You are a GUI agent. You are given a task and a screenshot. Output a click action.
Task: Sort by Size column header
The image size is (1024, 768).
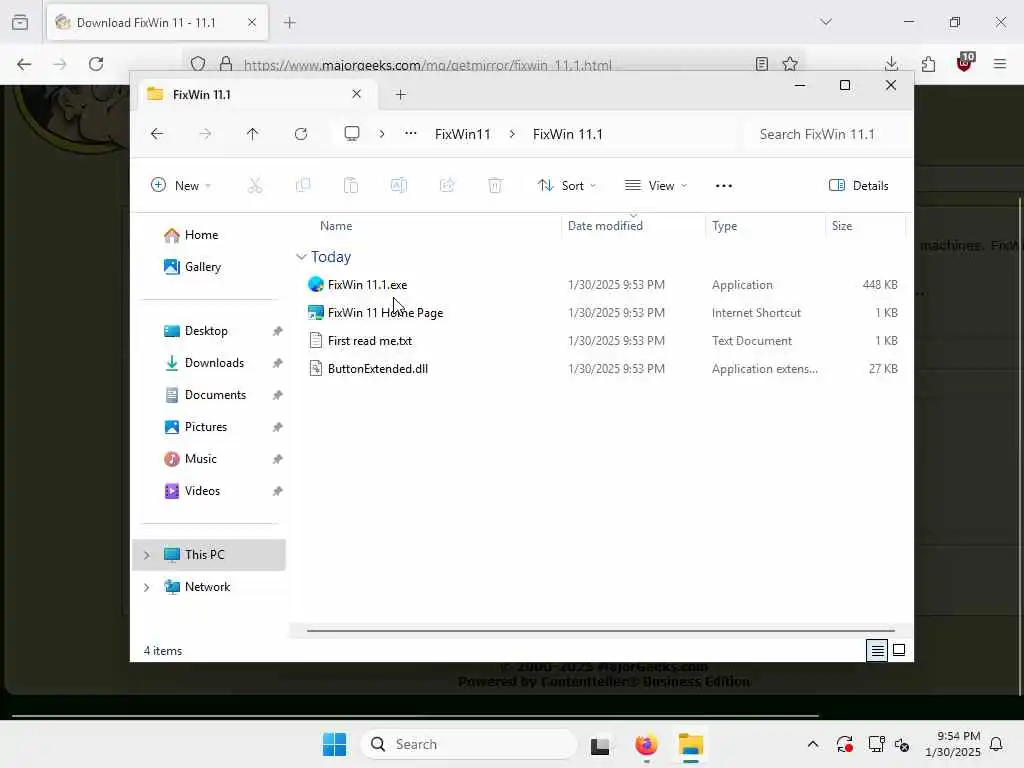(x=842, y=226)
